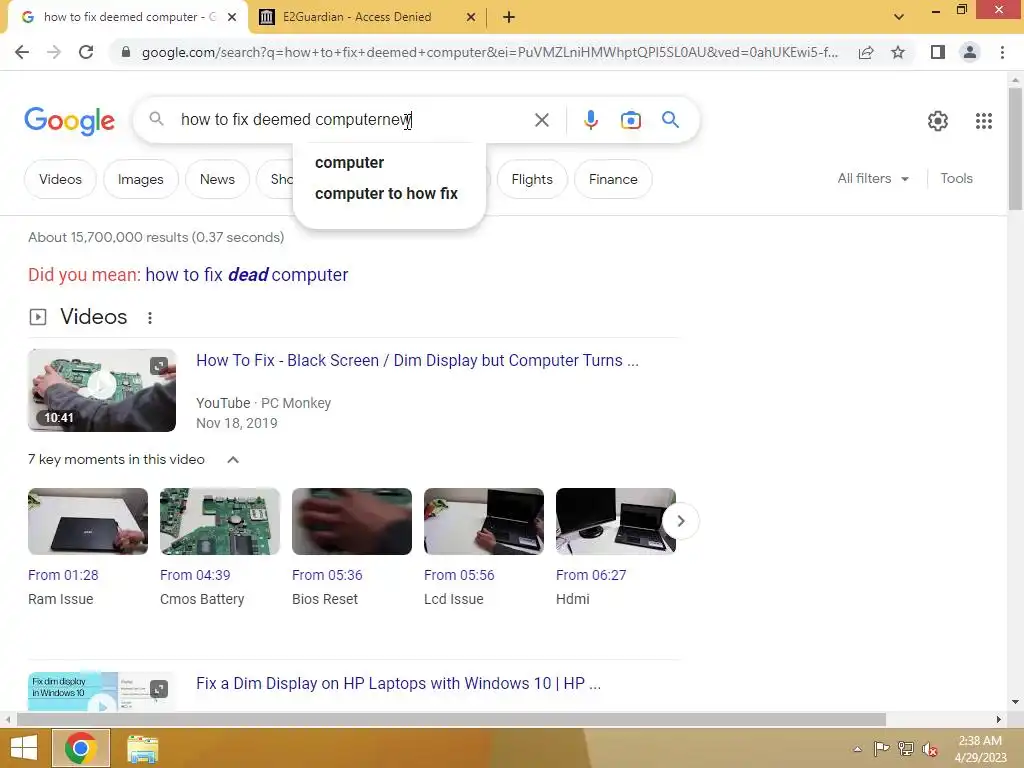Open the Bios Reset key moment thumbnail
This screenshot has height=768, width=1024.
[352, 521]
